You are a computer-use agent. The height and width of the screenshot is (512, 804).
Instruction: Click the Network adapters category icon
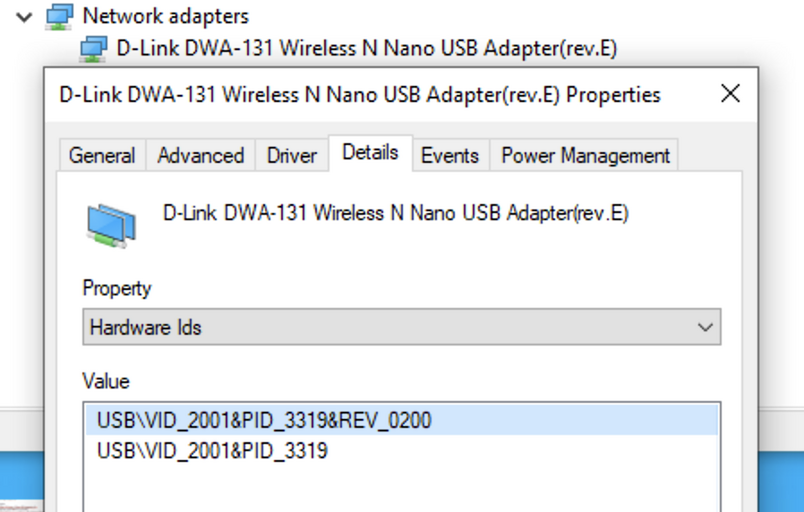(x=59, y=17)
